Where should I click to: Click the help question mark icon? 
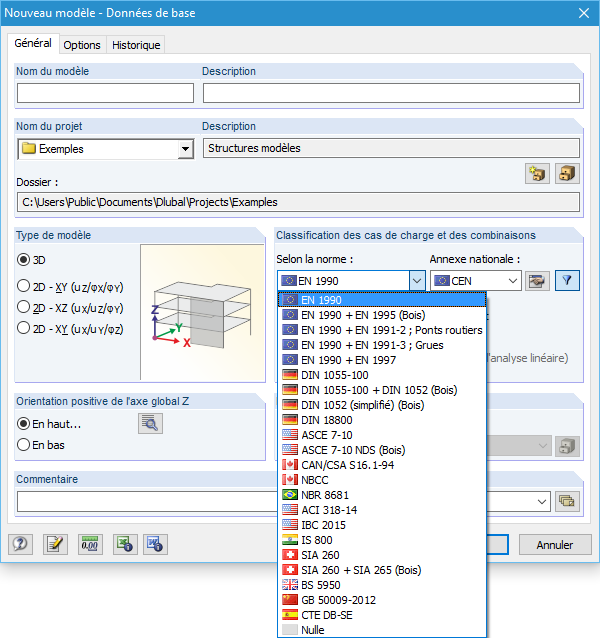click(x=20, y=544)
